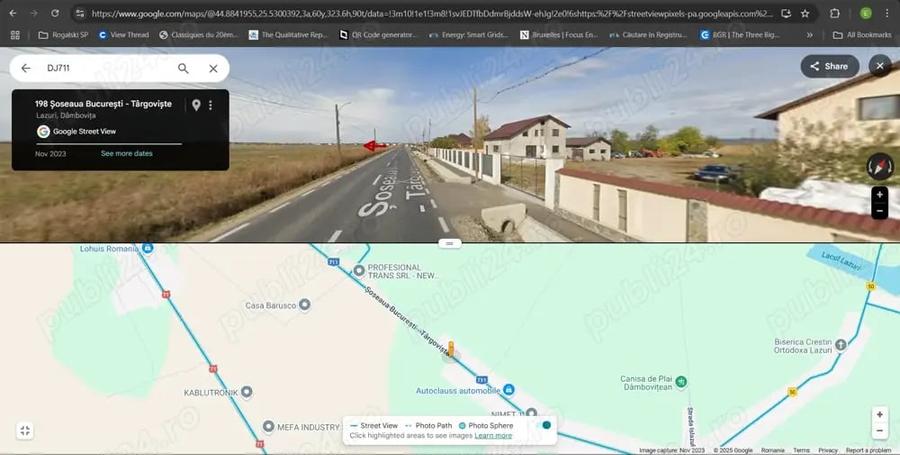Click the Strada Islazului road label
Viewport: 900px width, 455px height.
tap(690, 427)
